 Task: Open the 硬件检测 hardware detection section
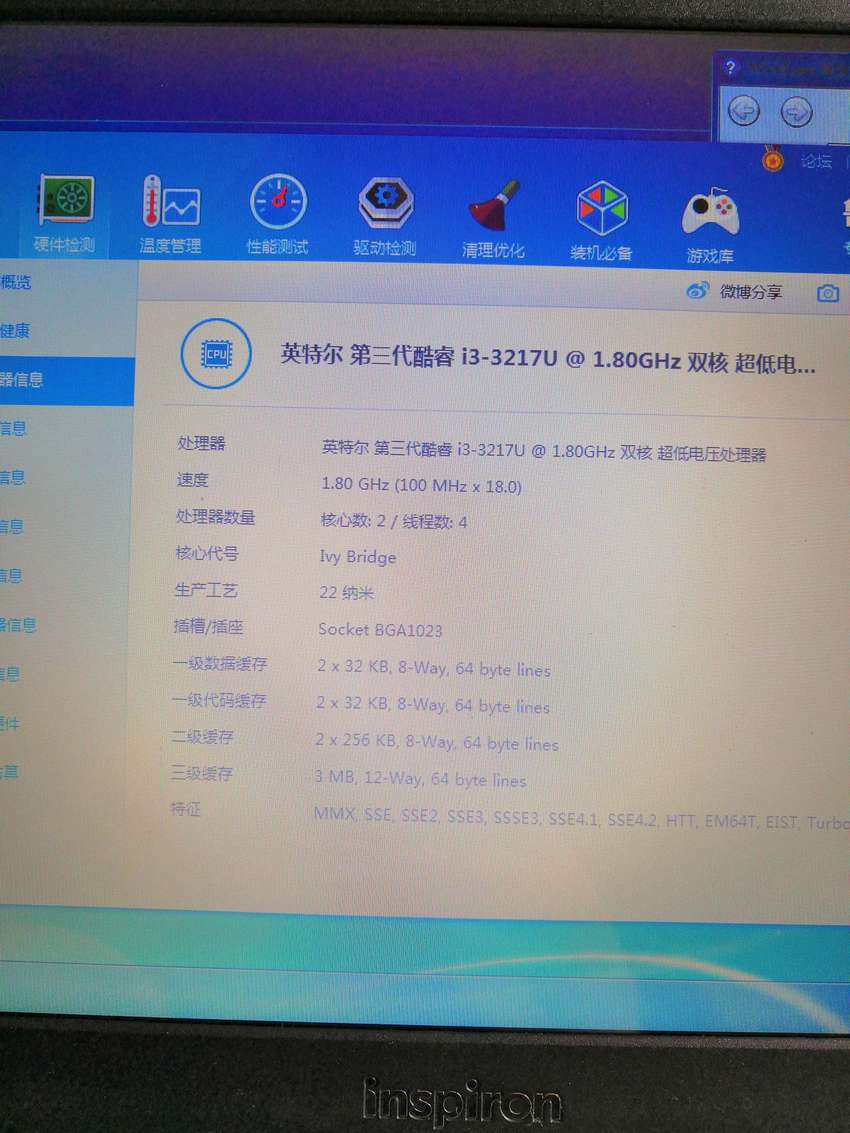pos(65,215)
